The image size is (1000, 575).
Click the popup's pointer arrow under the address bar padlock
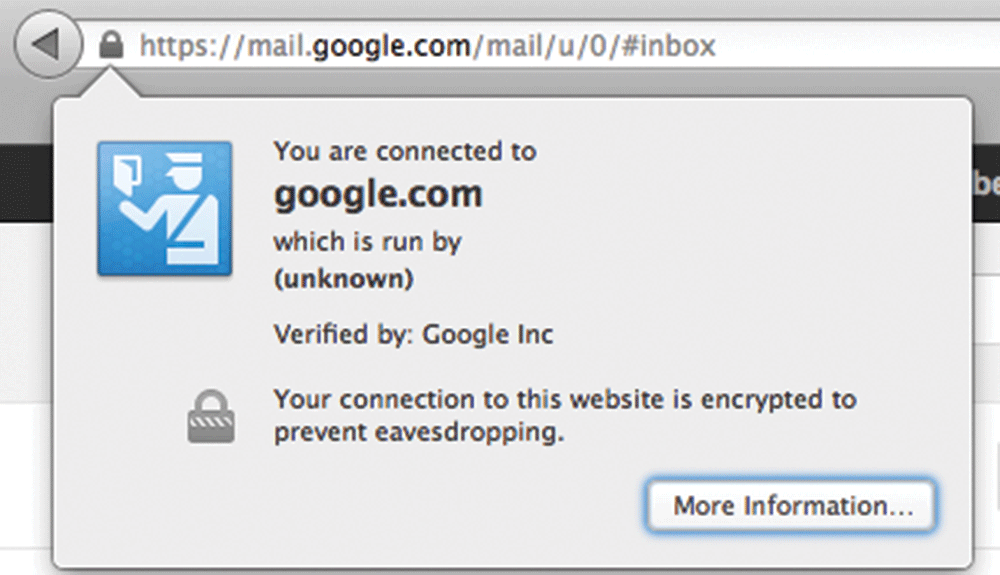[x=112, y=86]
